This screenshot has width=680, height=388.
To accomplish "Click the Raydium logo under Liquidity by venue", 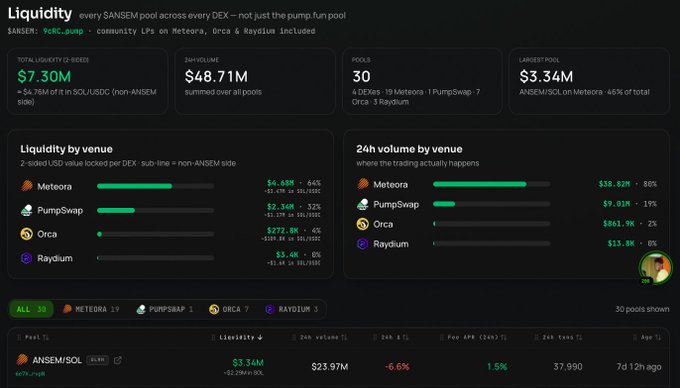I will (x=27, y=258).
